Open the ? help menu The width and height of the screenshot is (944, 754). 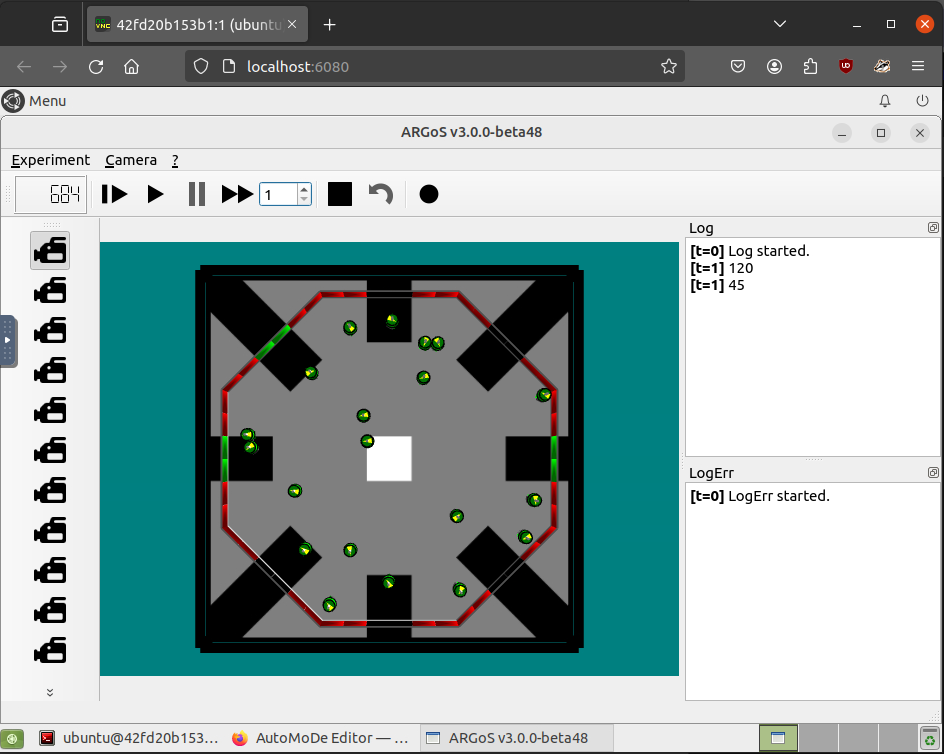[175, 160]
